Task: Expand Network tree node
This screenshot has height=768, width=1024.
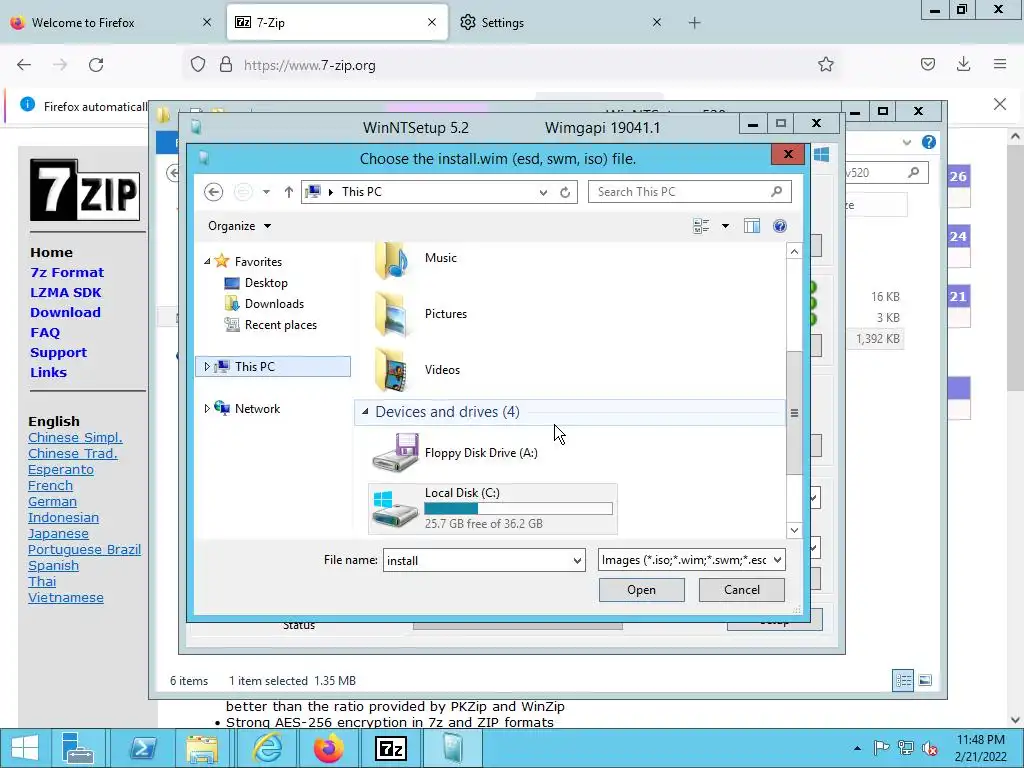Action: [x=207, y=409]
